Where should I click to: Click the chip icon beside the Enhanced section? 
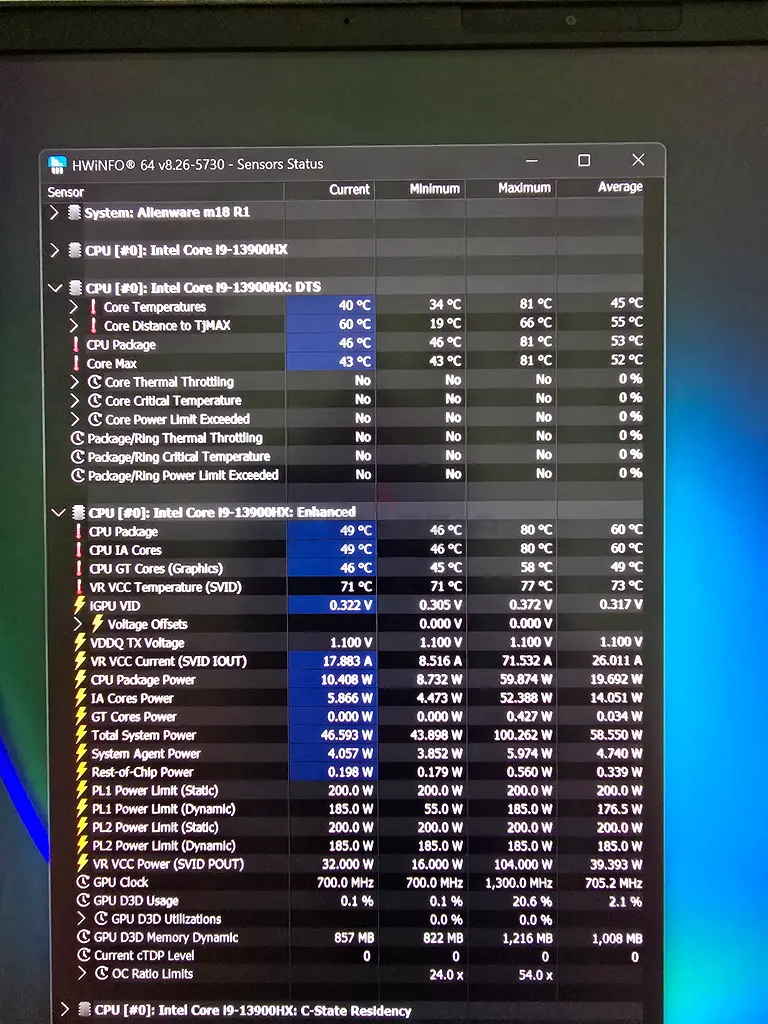pos(78,513)
